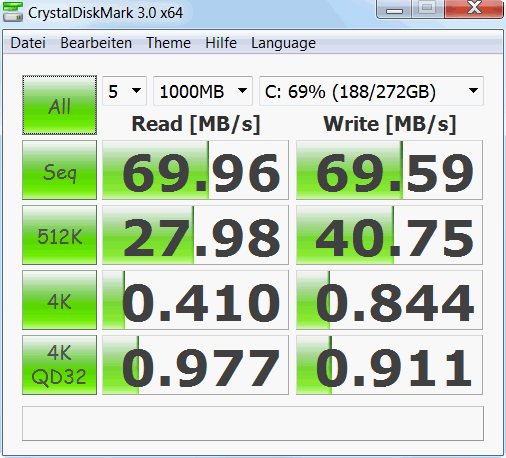Screen dimensions: 506x458
Task: Open the test size dropdown 1000MB
Action: 203,91
